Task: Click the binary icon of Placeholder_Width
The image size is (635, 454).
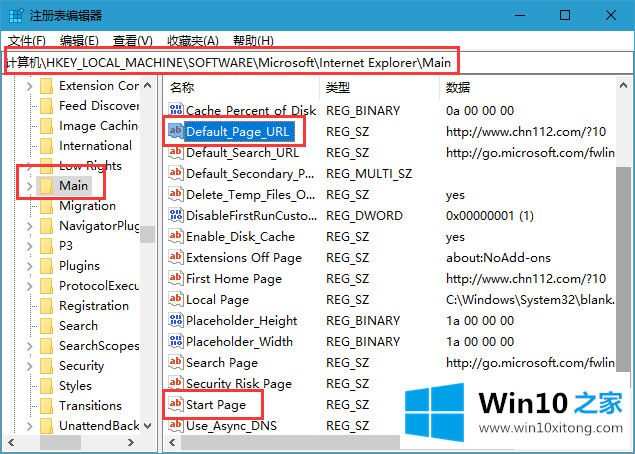Action: (x=176, y=341)
